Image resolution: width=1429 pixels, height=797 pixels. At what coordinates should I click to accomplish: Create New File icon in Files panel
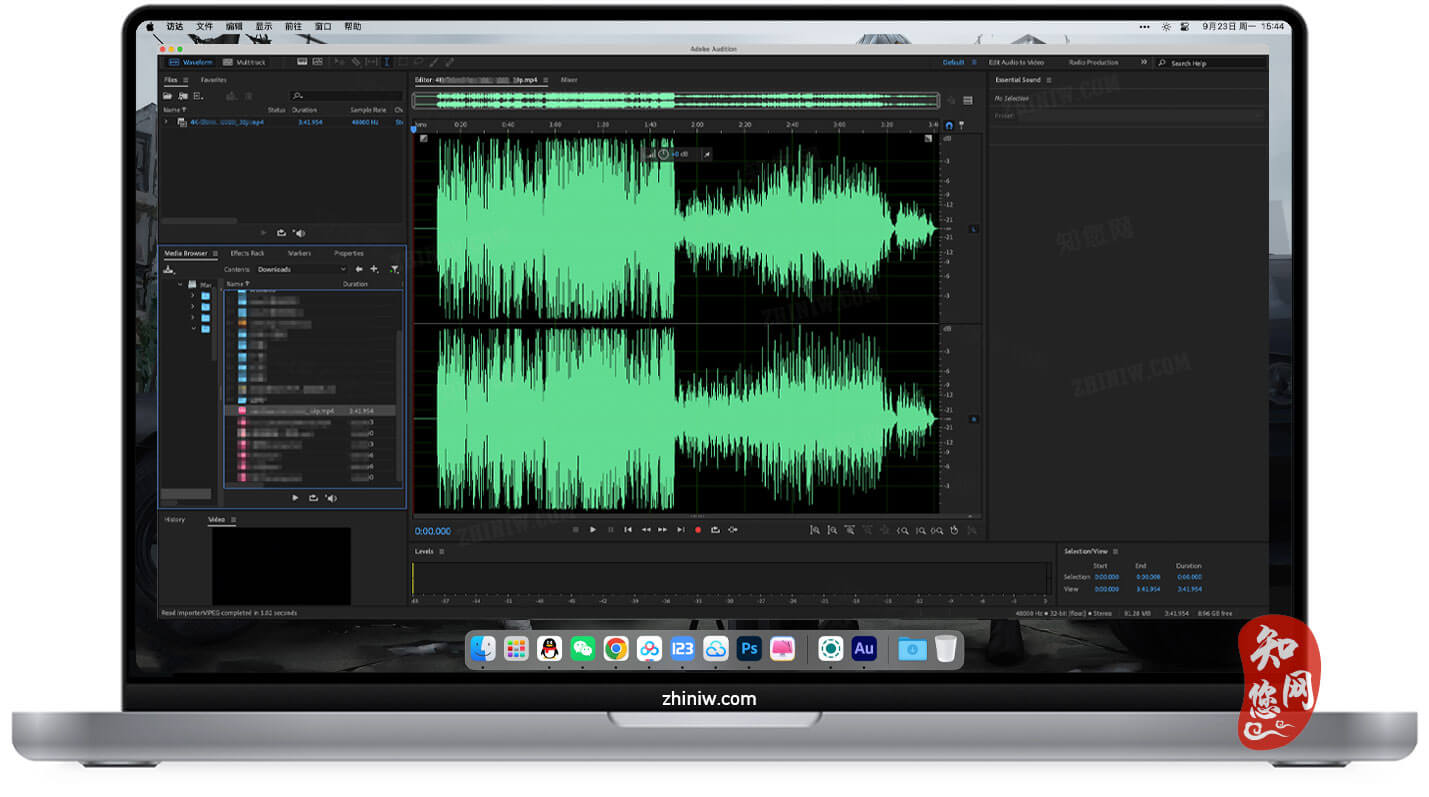pos(198,95)
